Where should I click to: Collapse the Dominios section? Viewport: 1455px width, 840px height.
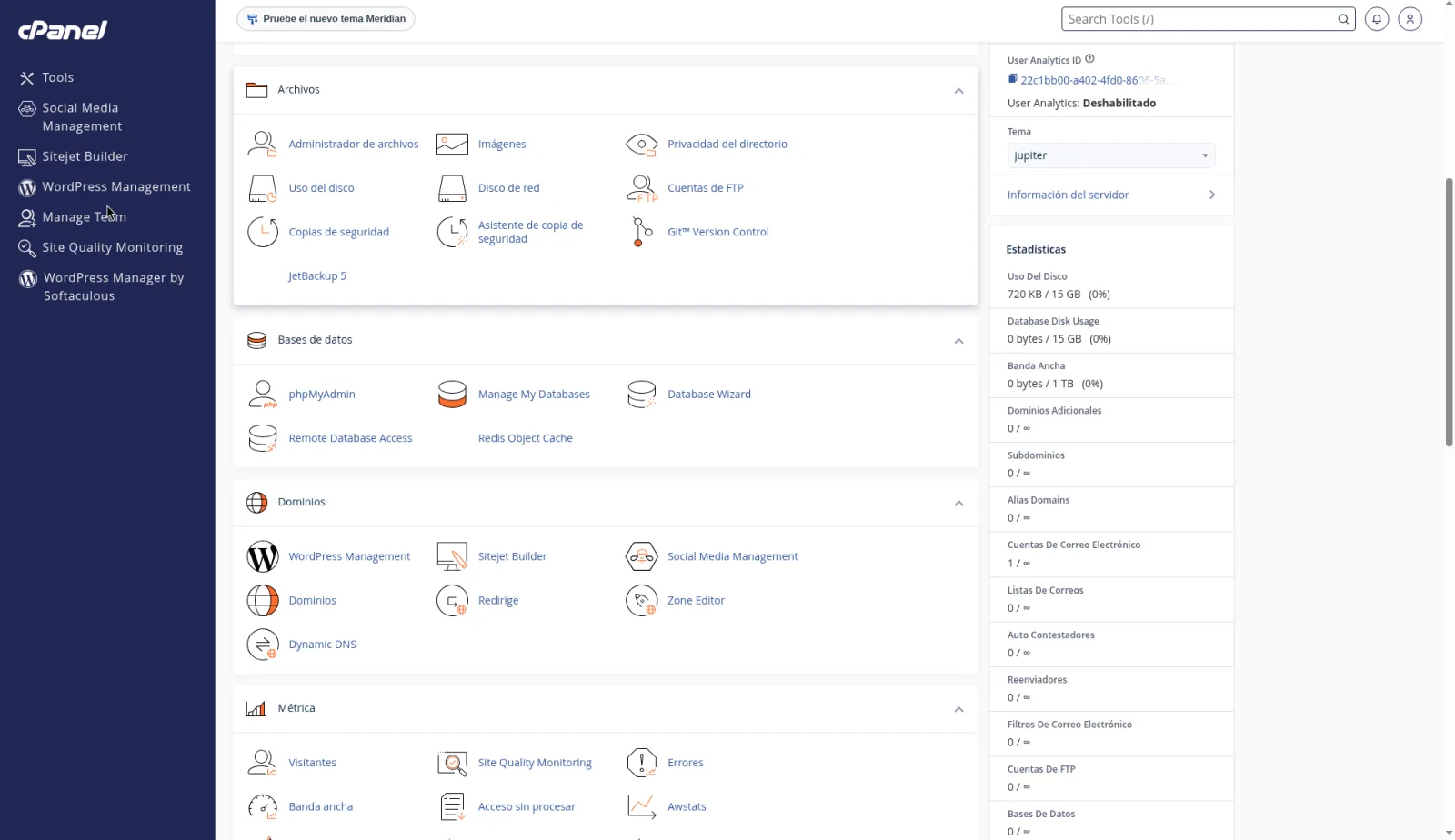pyautogui.click(x=958, y=504)
